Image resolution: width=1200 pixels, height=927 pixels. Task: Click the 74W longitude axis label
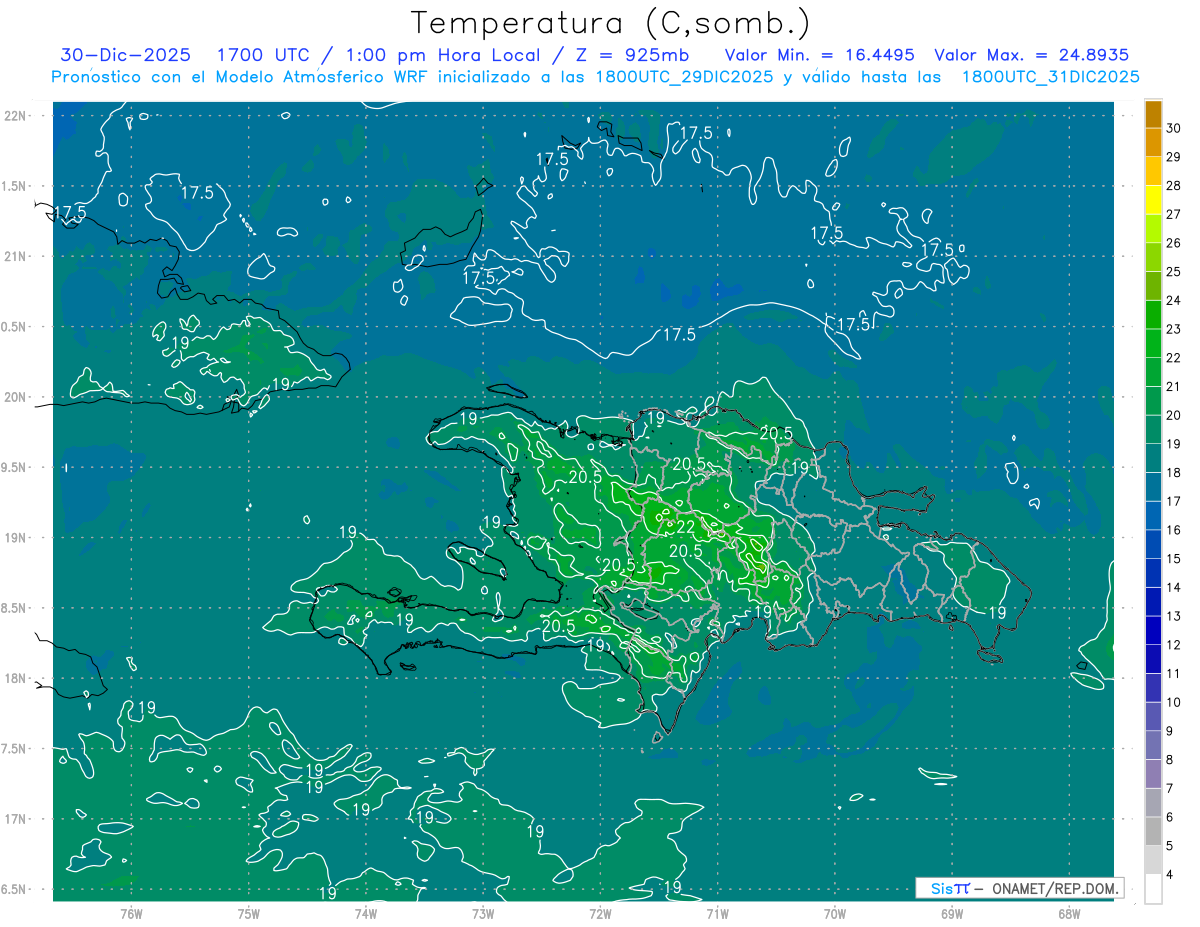click(366, 913)
